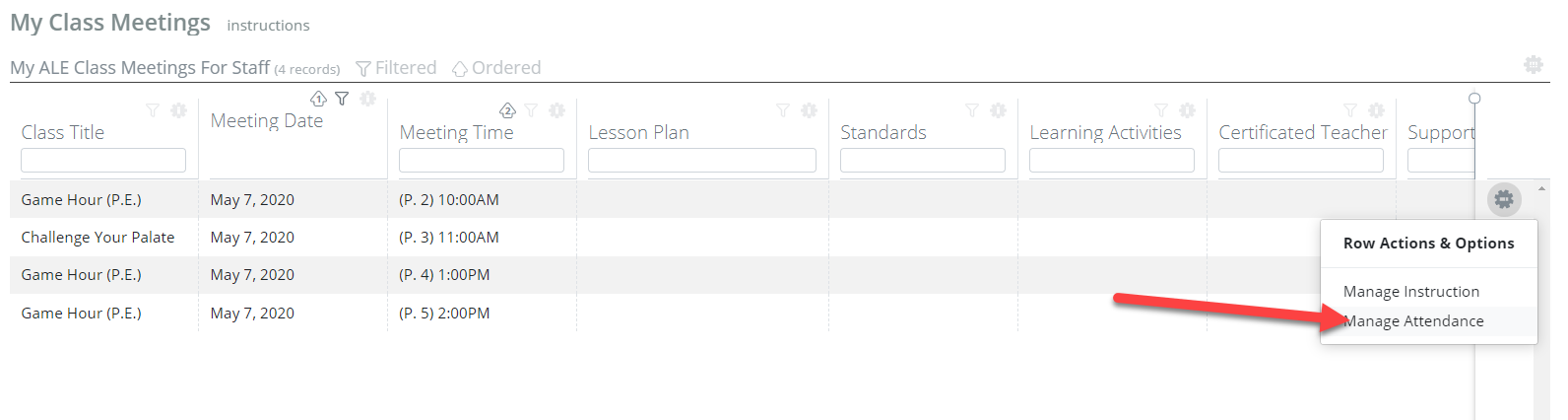Image resolution: width=1568 pixels, height=420 pixels.
Task: Open the table settings gear at top right
Action: [1533, 65]
